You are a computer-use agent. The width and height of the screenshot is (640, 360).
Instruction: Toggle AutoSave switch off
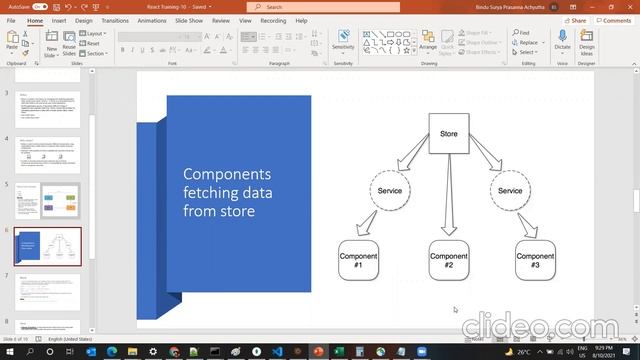coord(40,7)
